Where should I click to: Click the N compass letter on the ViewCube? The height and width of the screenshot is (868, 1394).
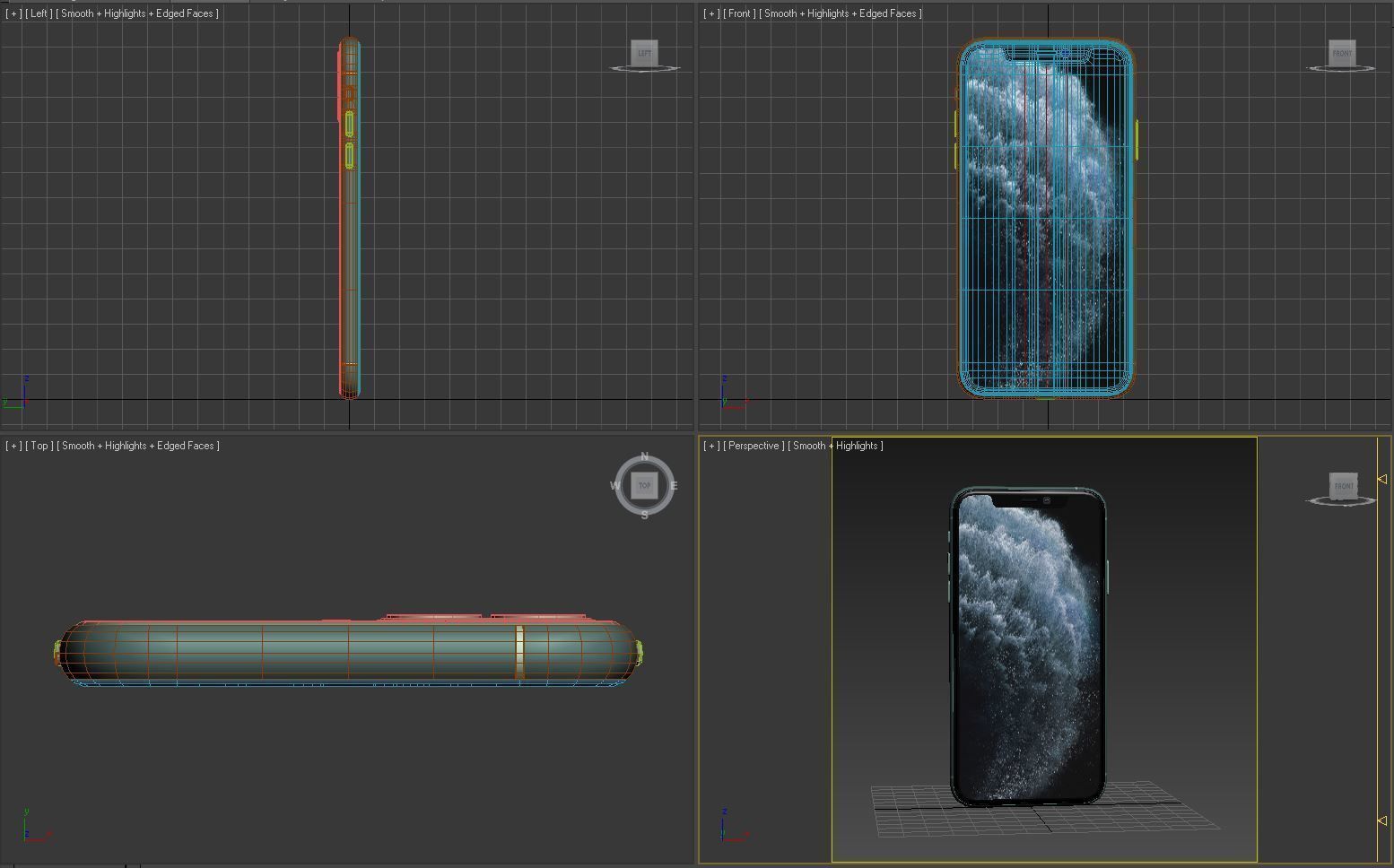[644, 456]
